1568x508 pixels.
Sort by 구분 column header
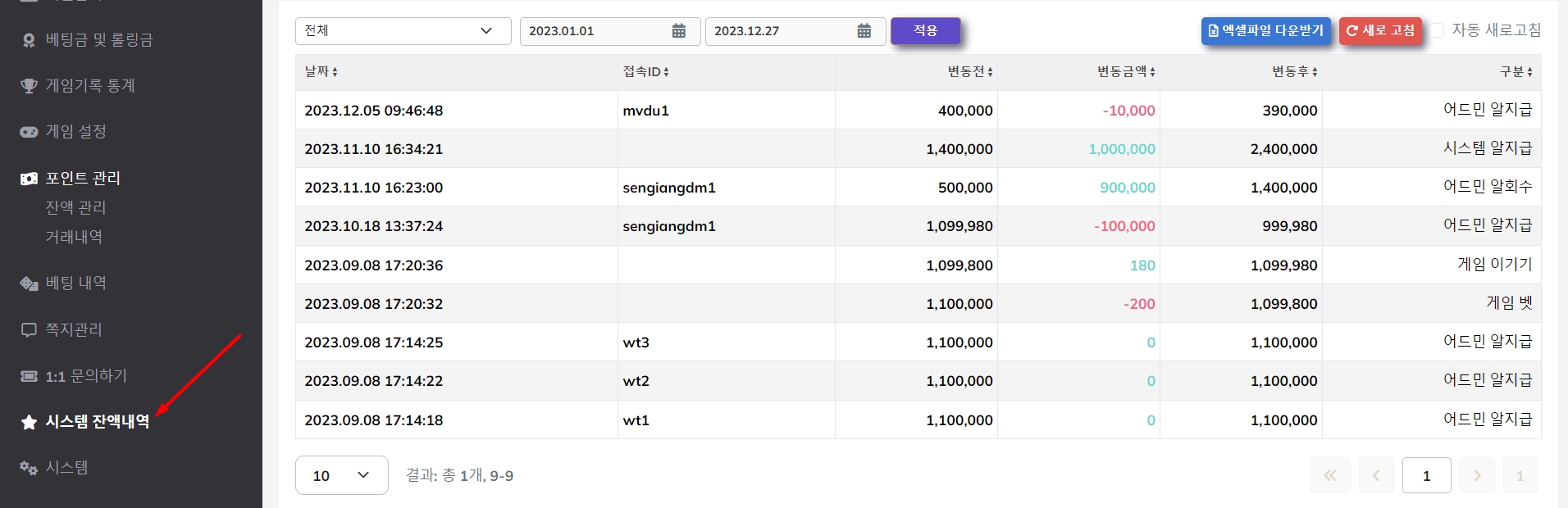pos(1516,72)
